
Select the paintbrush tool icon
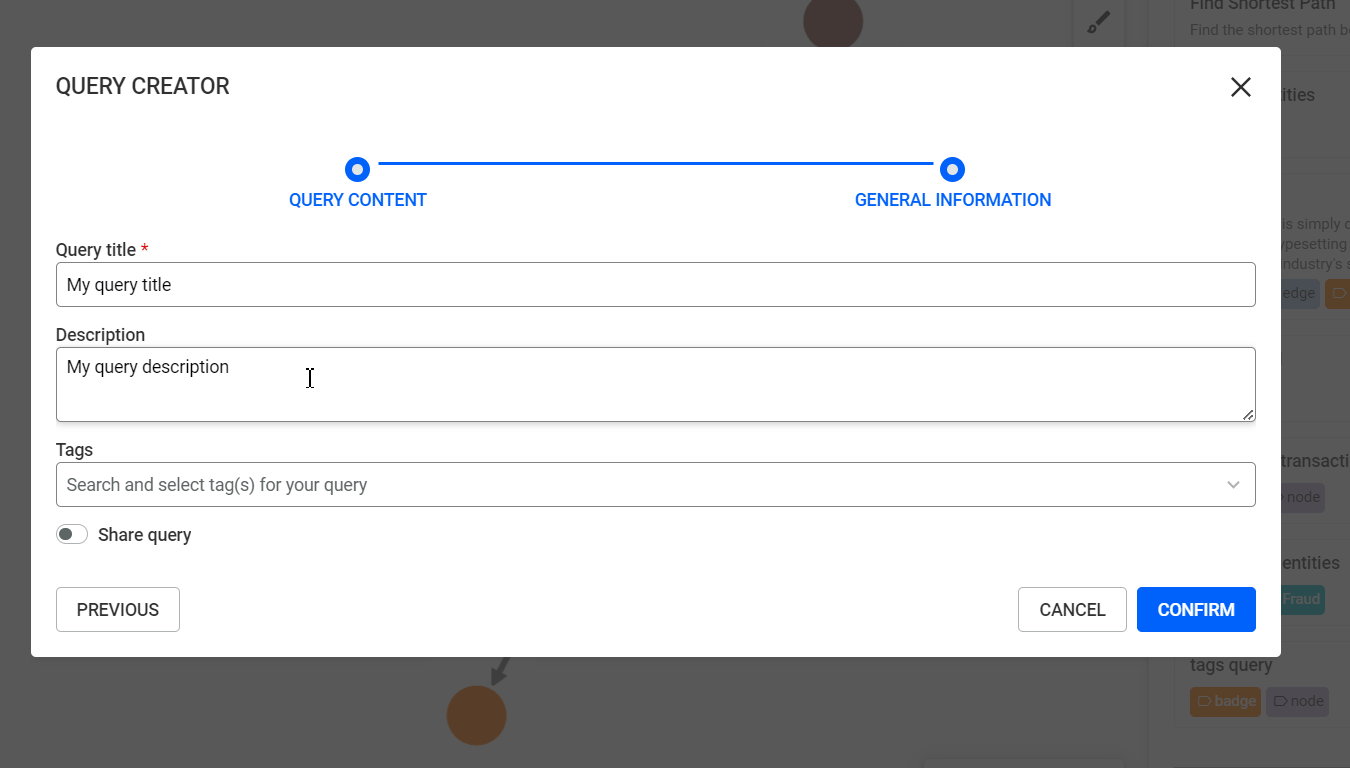[1098, 20]
